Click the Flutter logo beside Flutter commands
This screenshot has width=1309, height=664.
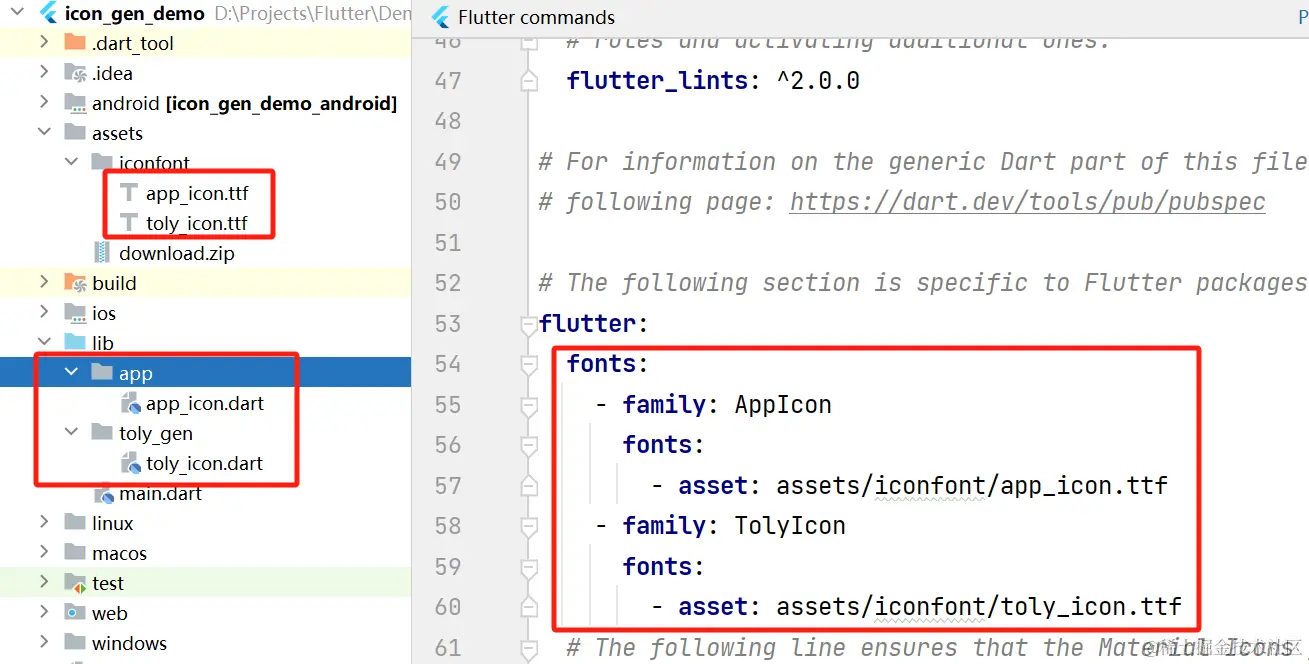(439, 18)
